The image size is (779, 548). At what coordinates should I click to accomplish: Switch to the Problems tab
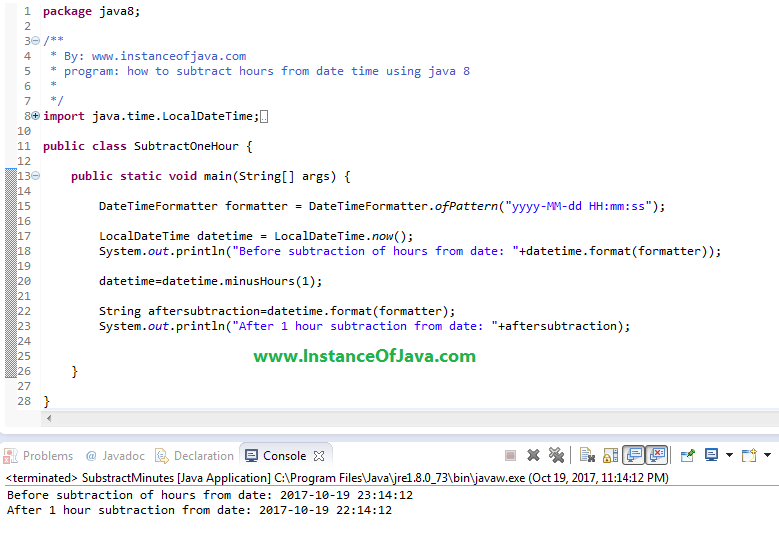(38, 456)
